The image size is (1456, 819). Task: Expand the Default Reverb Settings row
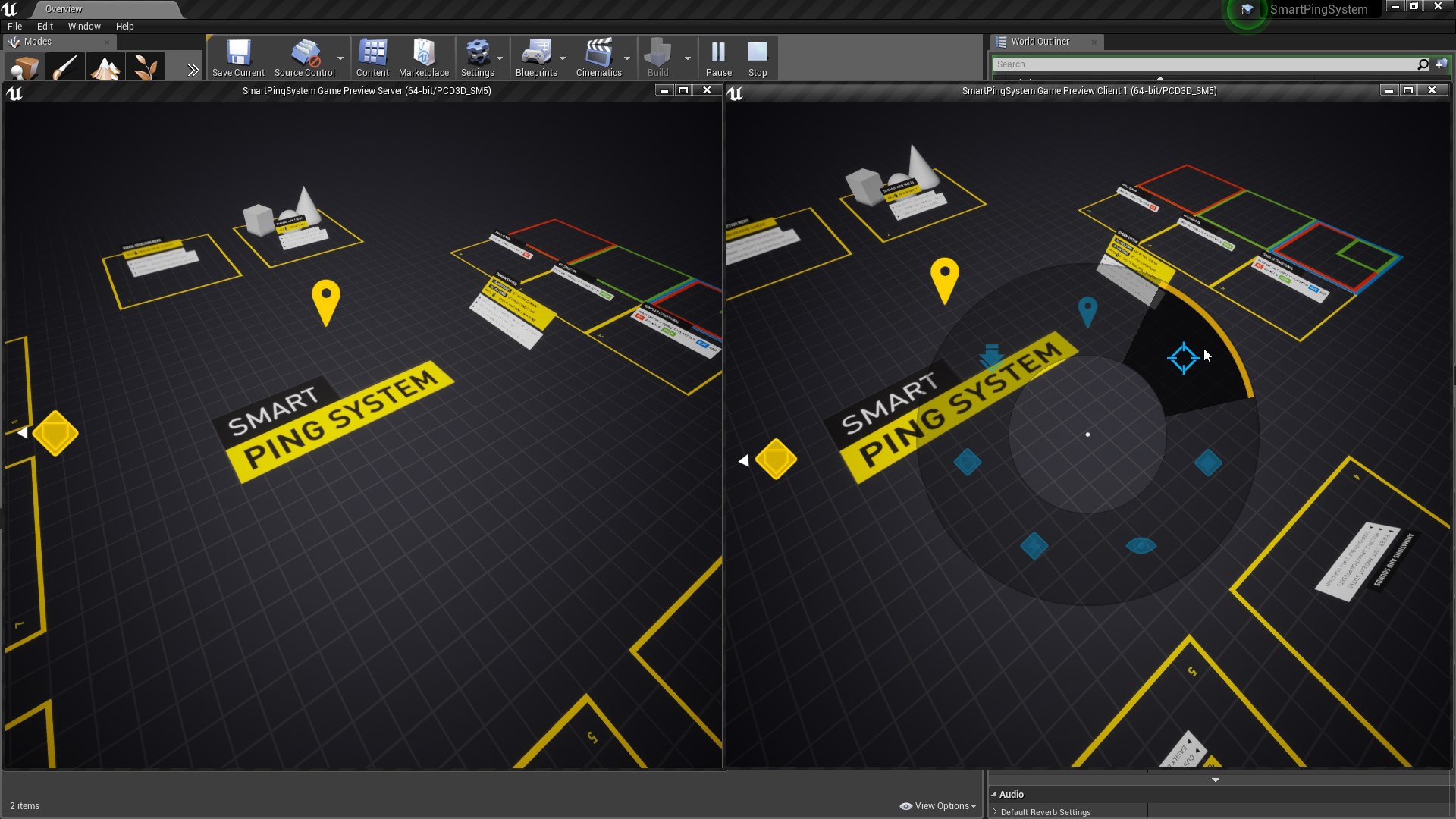[994, 812]
